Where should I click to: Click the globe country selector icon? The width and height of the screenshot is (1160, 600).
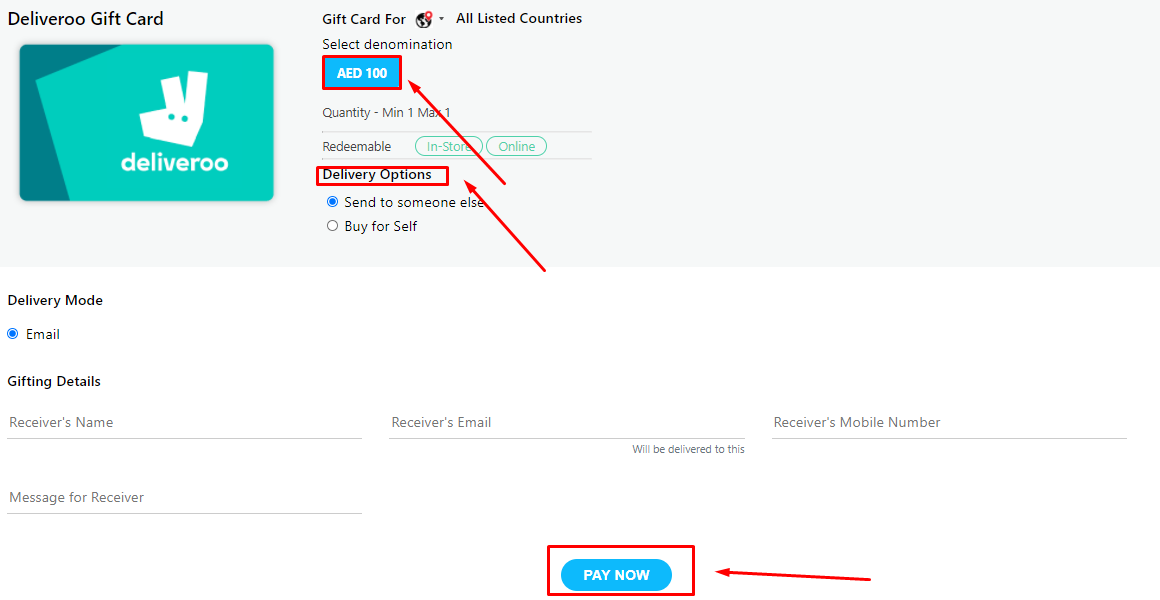coord(423,18)
